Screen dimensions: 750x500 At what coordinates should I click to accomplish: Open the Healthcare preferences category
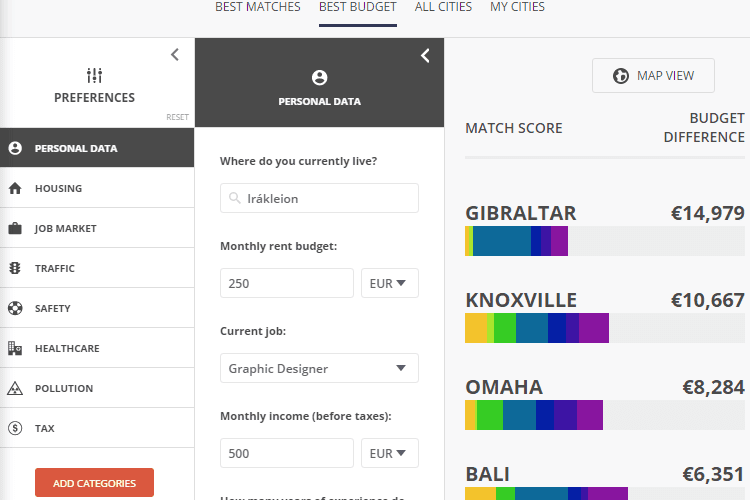(x=97, y=348)
